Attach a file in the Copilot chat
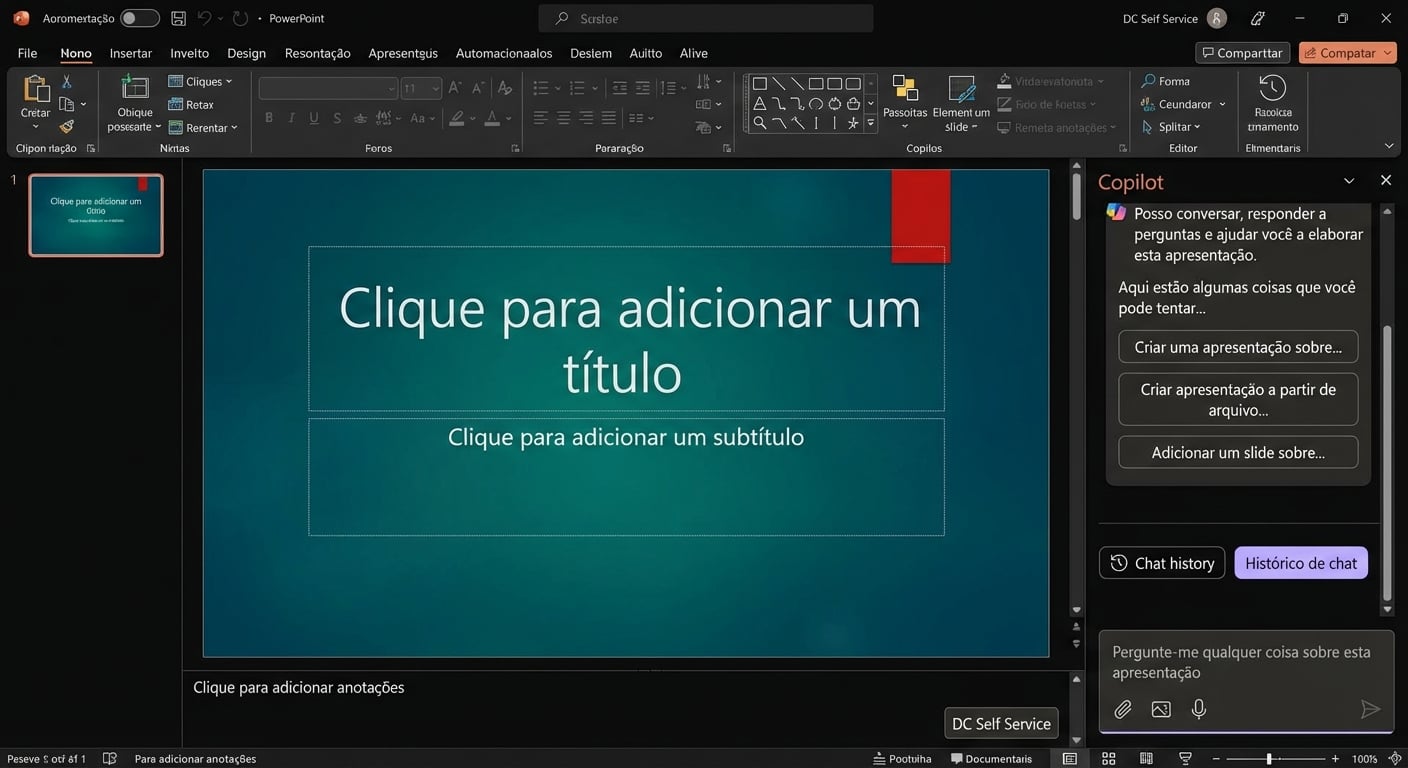Viewport: 1408px width, 768px height. click(x=1122, y=709)
